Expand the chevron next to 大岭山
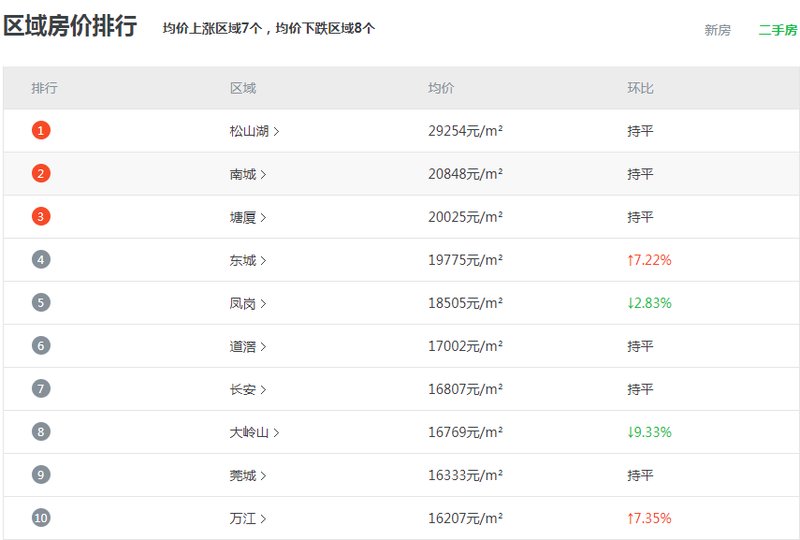This screenshot has height=540, width=800. 276,432
